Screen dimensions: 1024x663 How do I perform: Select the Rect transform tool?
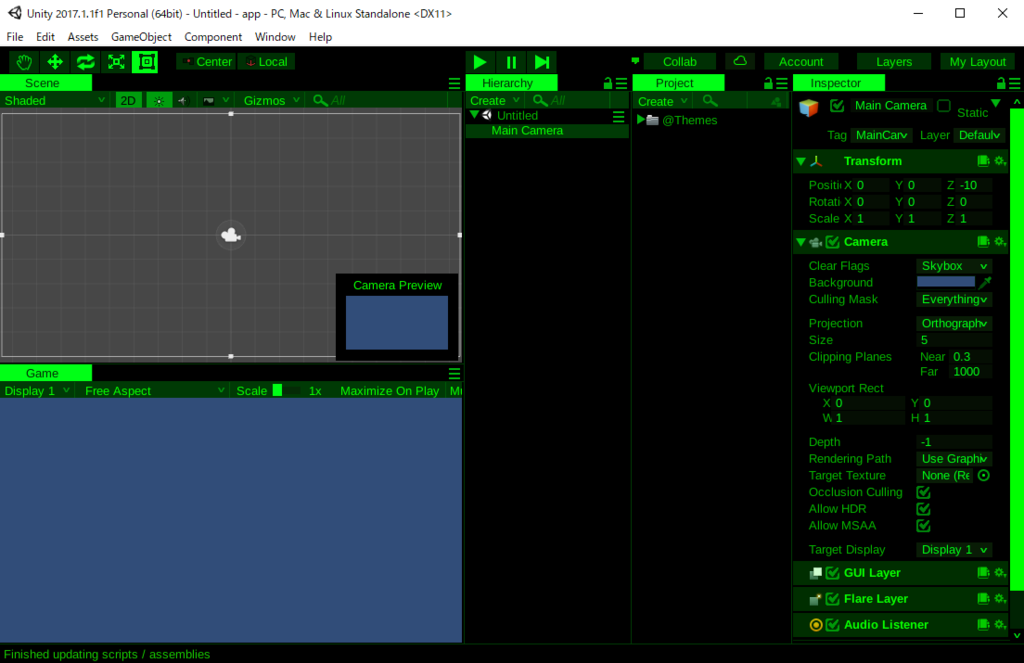145,61
